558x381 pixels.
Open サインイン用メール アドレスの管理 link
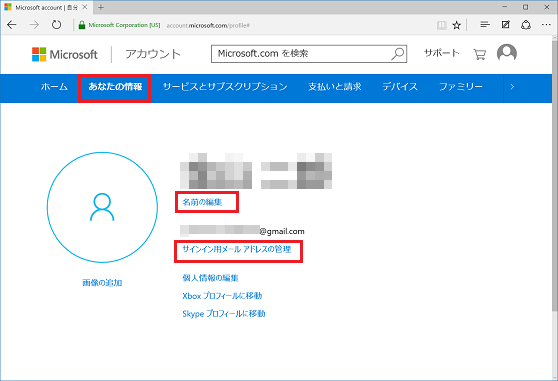click(x=237, y=249)
